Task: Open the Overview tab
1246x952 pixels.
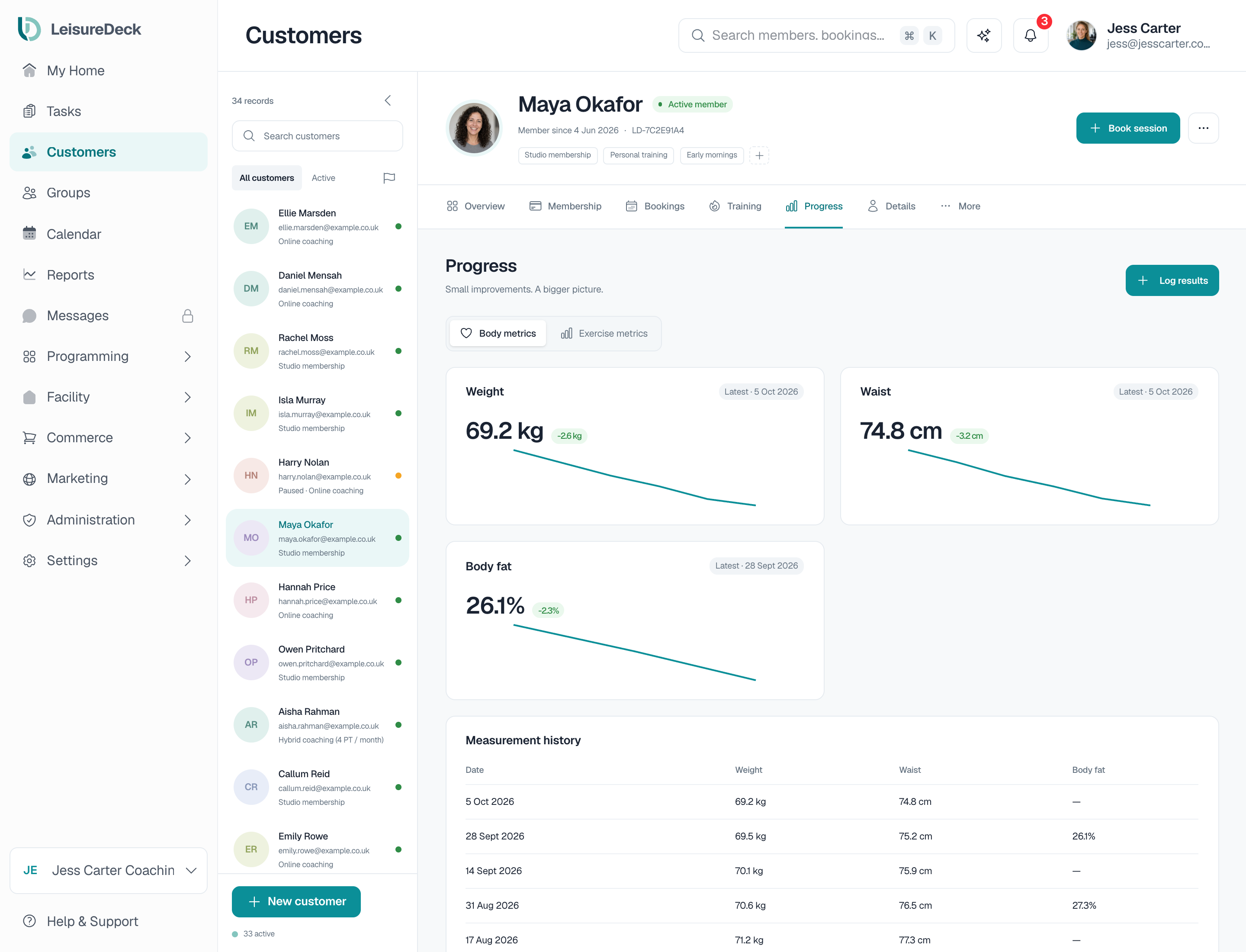Action: point(475,206)
